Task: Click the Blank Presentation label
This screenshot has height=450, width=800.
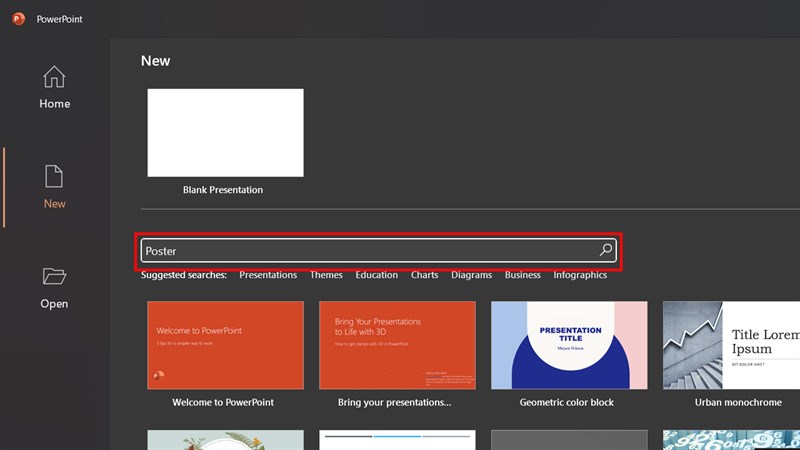Action: click(223, 189)
